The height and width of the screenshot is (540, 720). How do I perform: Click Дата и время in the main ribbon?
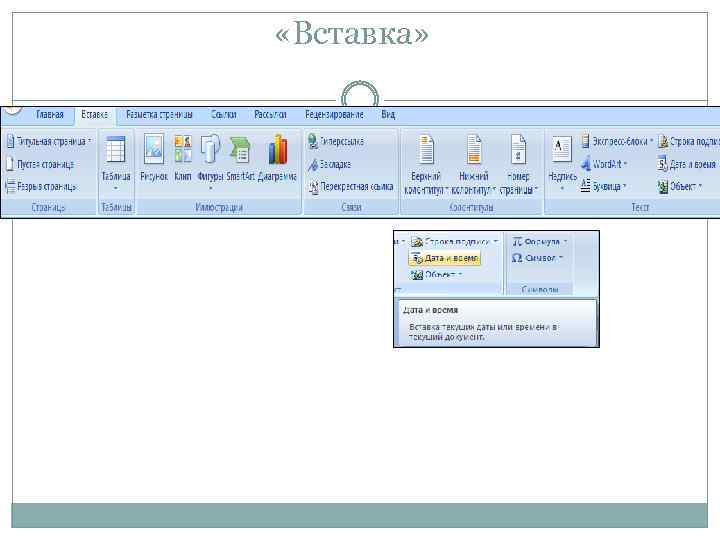pyautogui.click(x=687, y=164)
